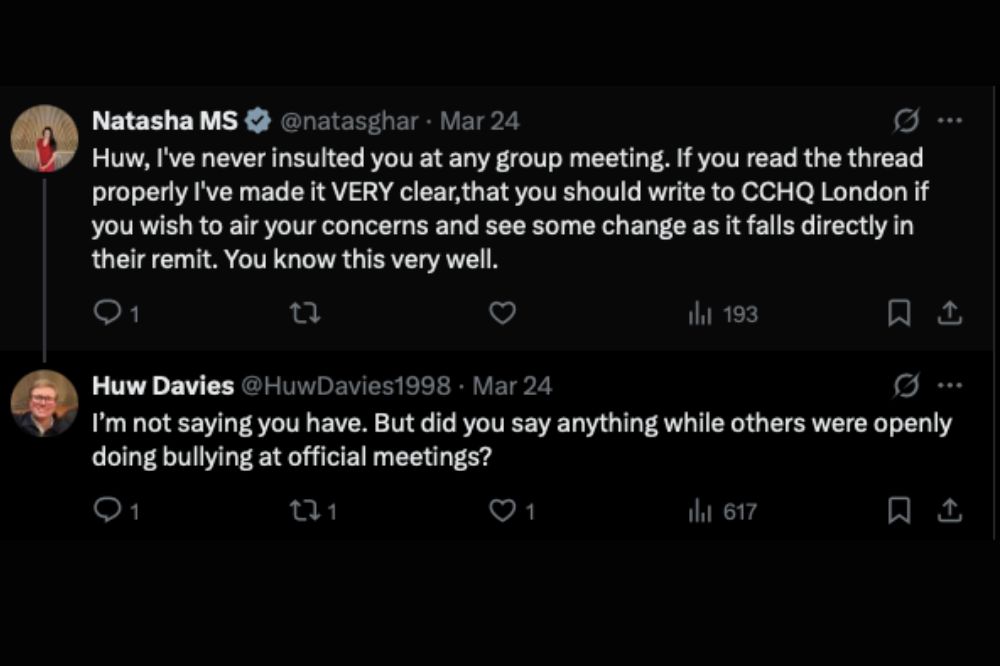1000x666 pixels.
Task: Click Natasha MS's profile avatar
Action: (x=45, y=138)
